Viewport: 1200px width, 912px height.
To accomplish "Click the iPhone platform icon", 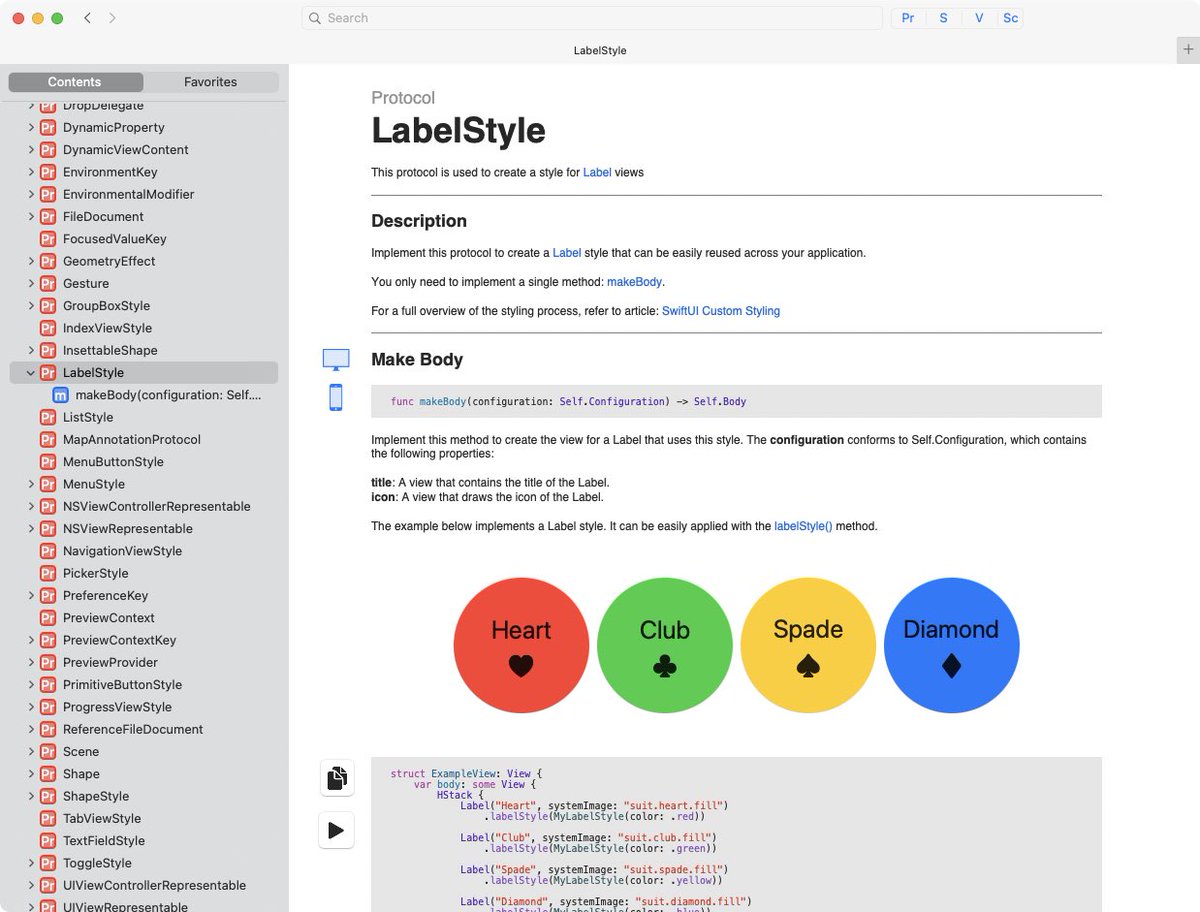I will pos(336,397).
